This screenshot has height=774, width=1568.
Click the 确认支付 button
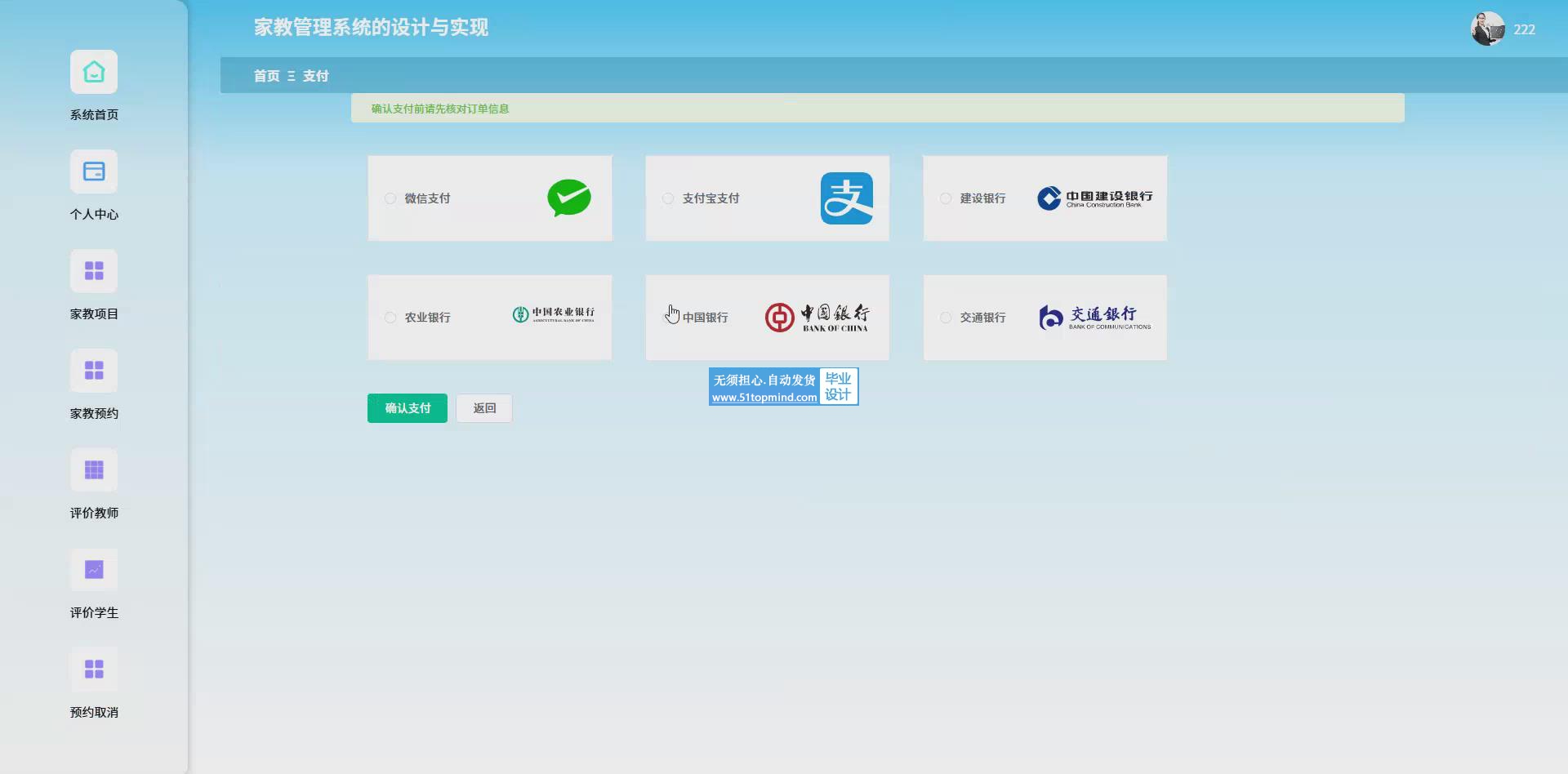(x=408, y=408)
